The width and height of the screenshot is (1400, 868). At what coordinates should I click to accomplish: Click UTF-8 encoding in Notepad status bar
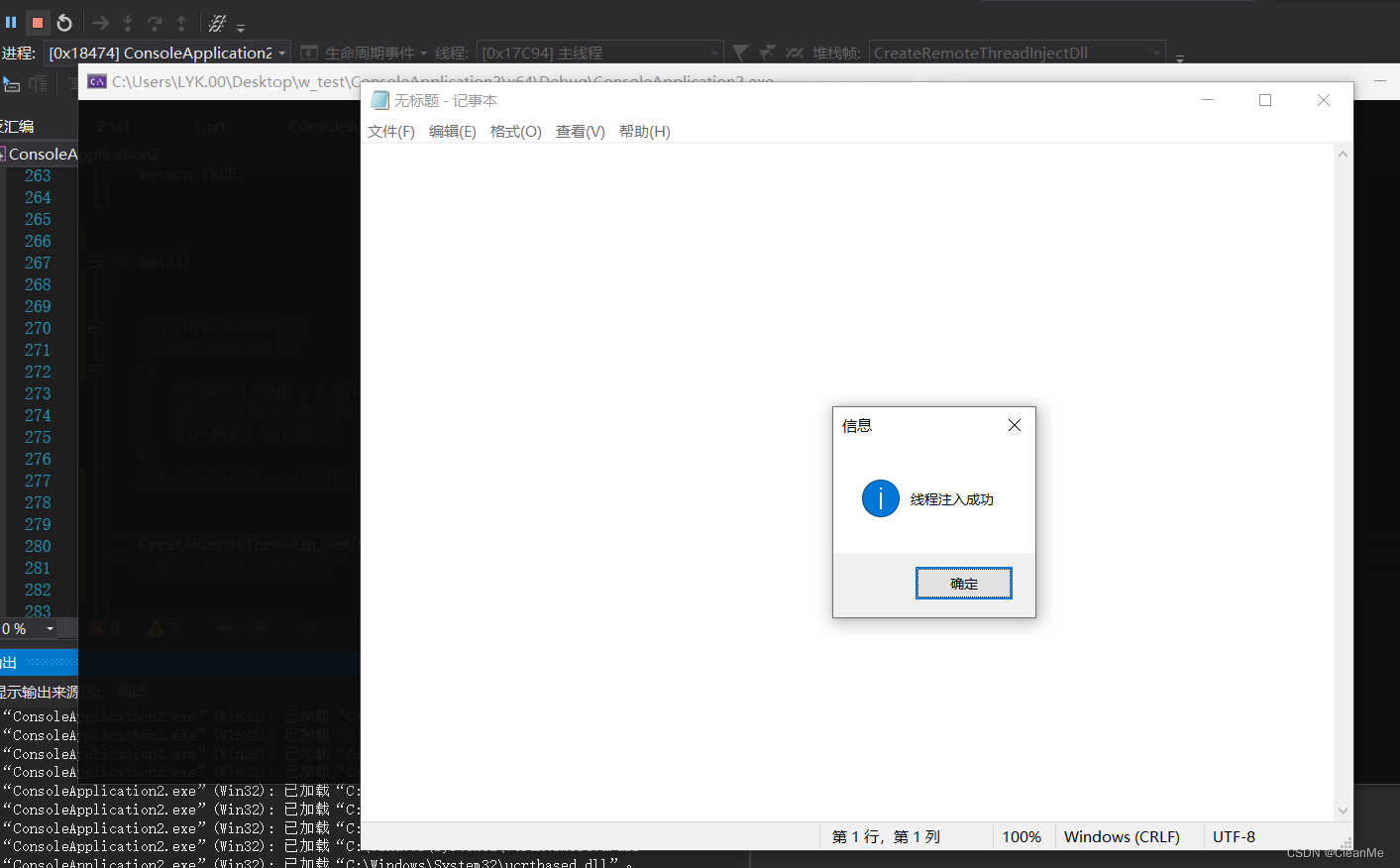click(1234, 837)
